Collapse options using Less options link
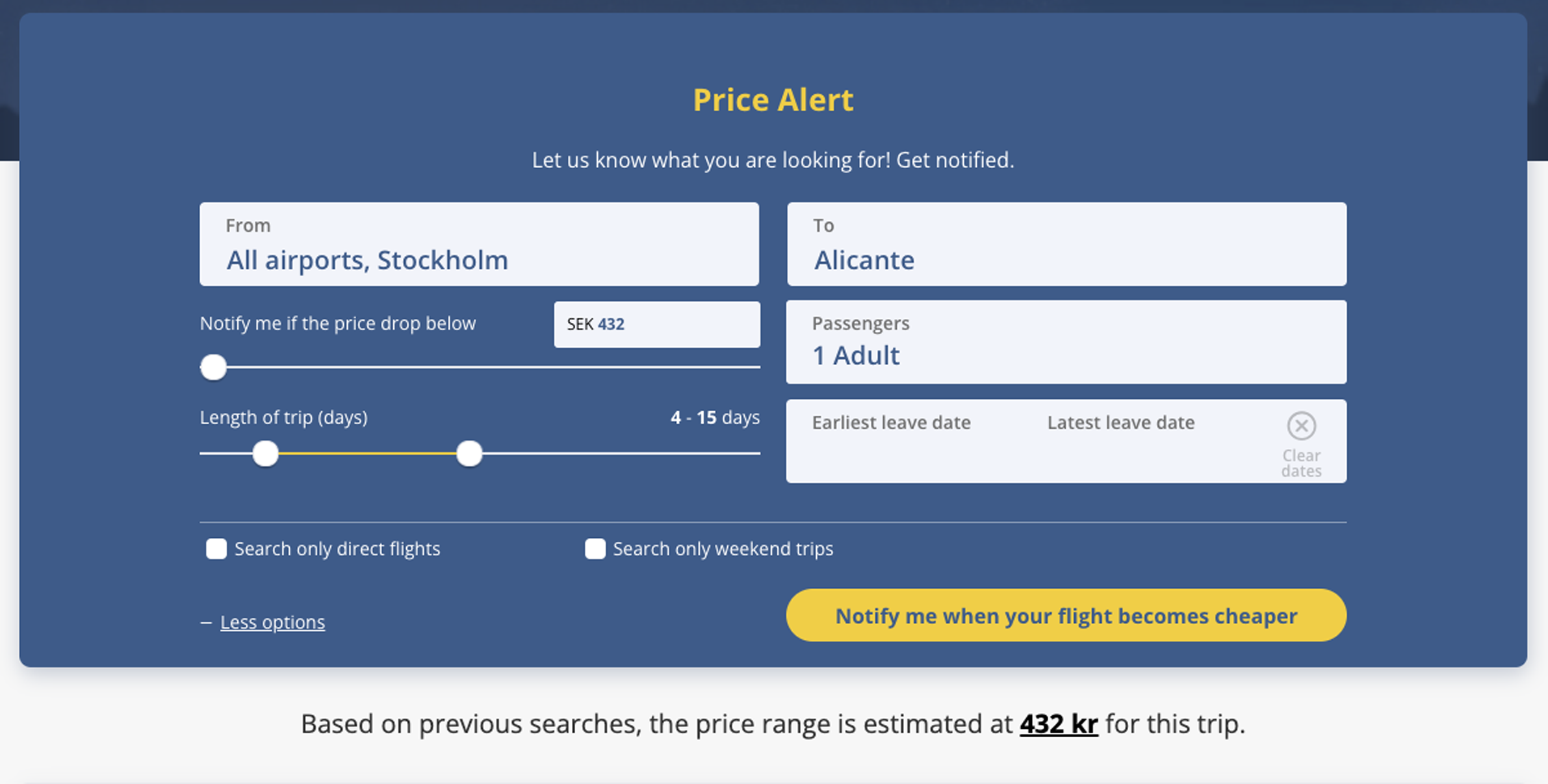This screenshot has height=784, width=1548. (x=272, y=622)
